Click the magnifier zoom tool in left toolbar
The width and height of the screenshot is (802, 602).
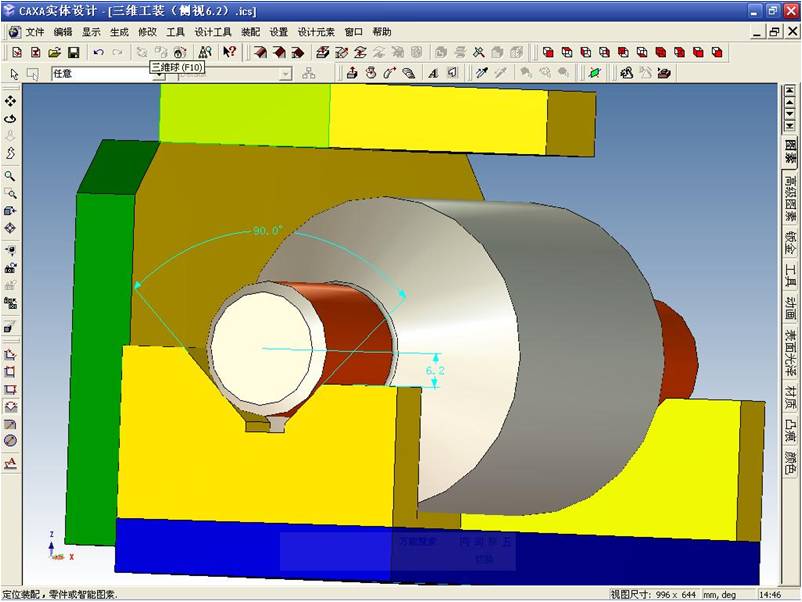(x=10, y=176)
